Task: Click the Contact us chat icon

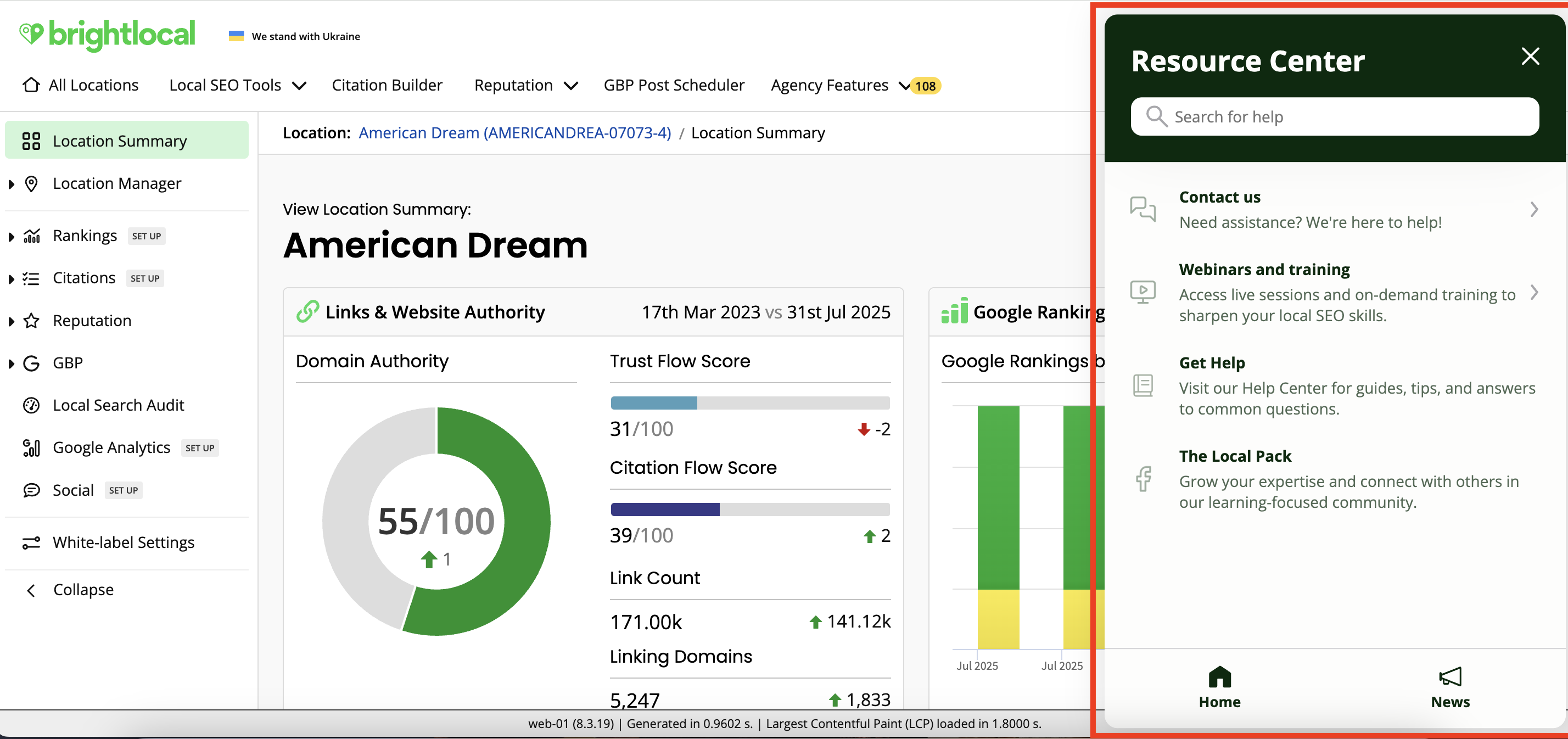Action: (1143, 209)
